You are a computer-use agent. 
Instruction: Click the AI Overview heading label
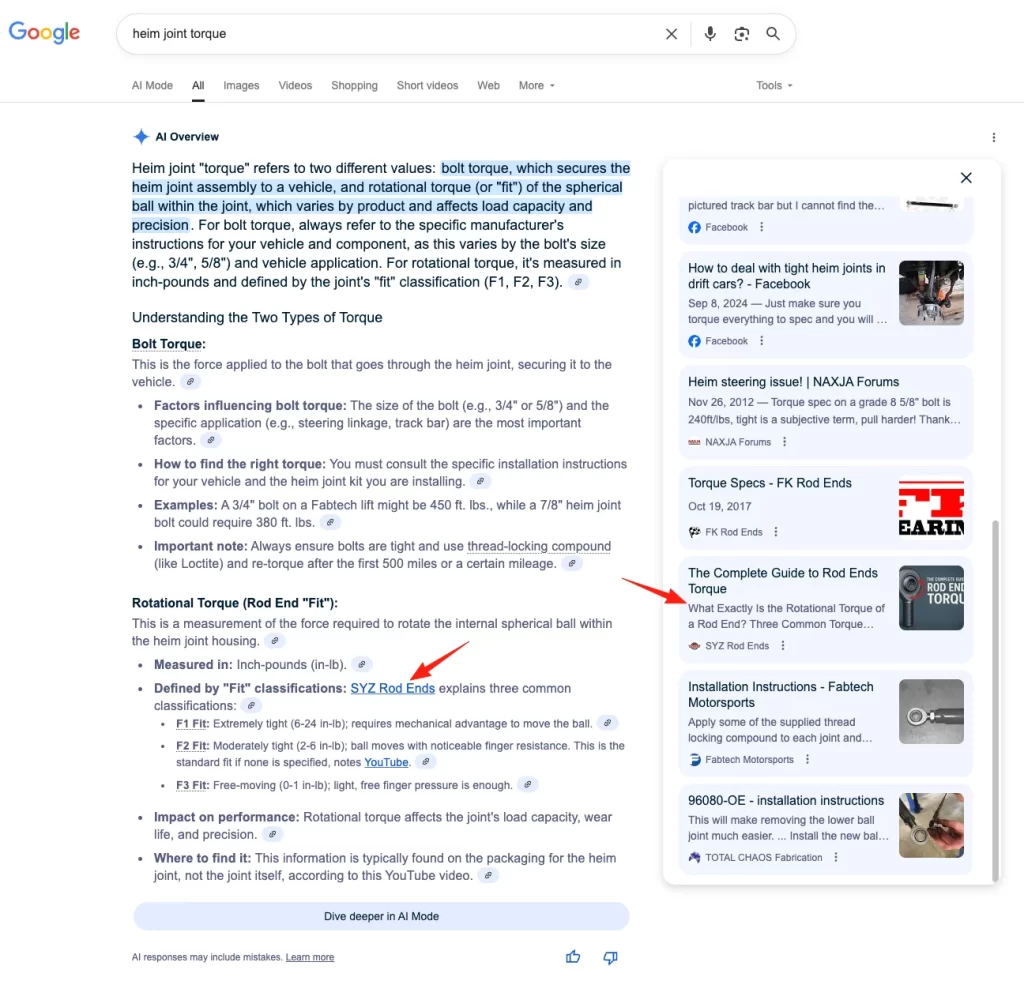click(x=187, y=137)
